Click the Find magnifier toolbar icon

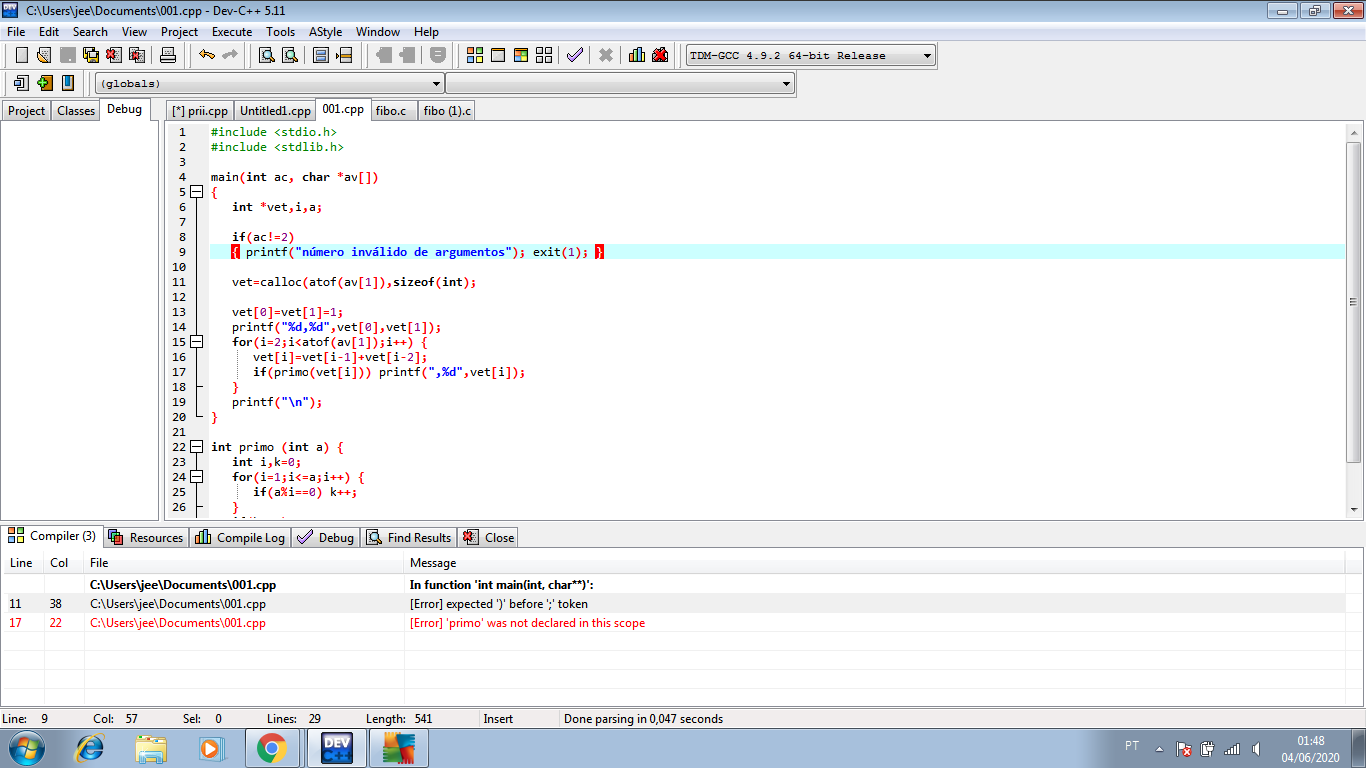[267, 55]
